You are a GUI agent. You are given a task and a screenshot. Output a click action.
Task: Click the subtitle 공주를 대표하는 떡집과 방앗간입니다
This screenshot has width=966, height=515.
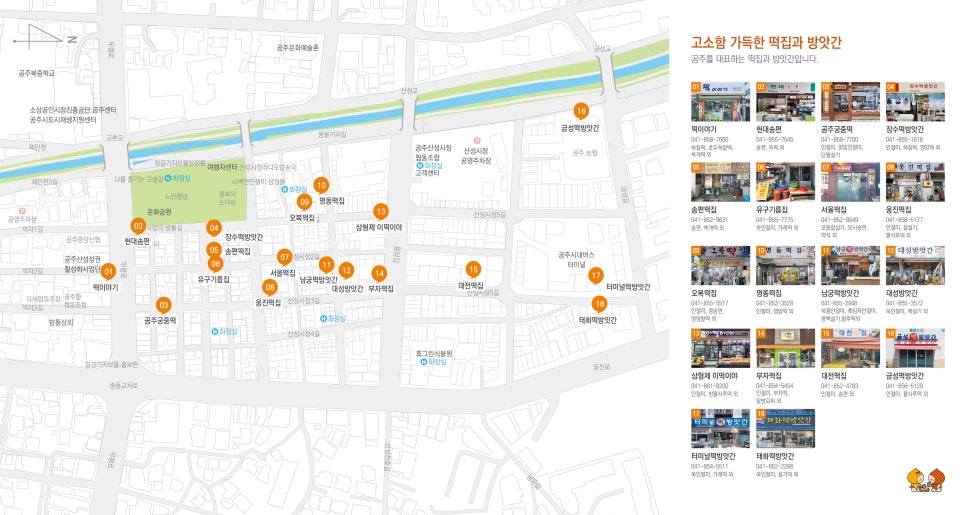coord(754,59)
